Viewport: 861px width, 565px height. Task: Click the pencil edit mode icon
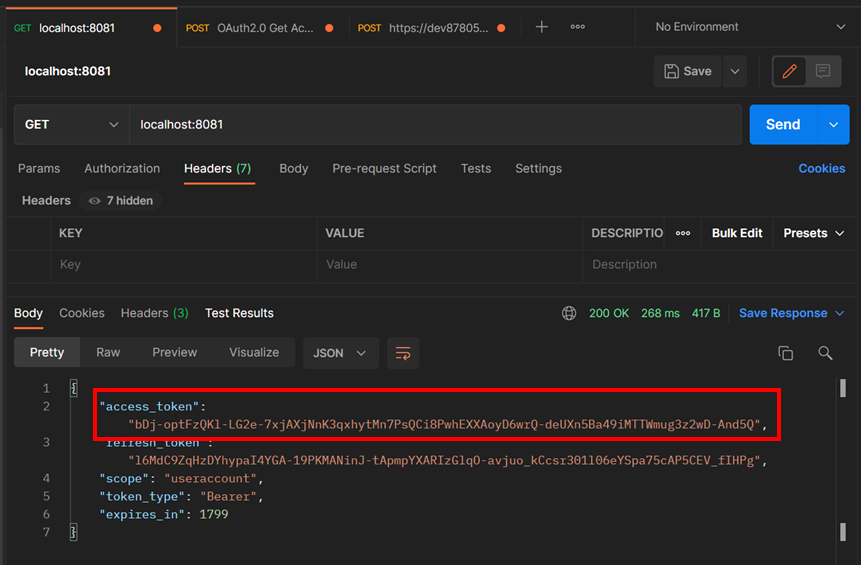789,71
